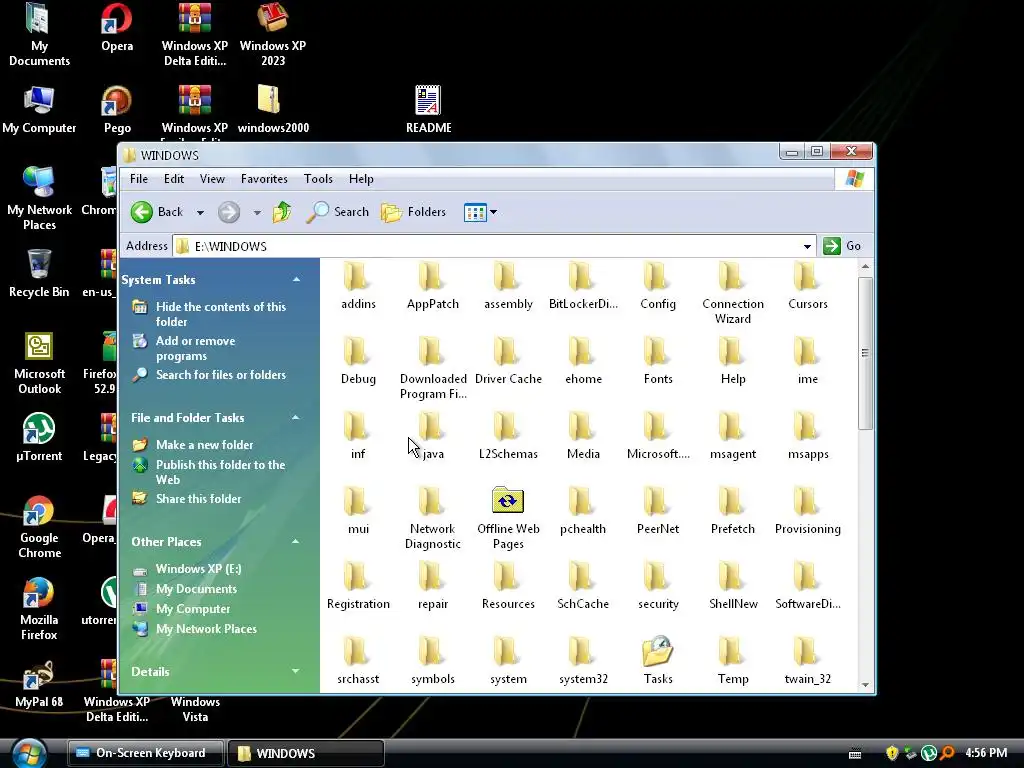Click Share this folder link
Viewport: 1024px width, 768px height.
(199, 499)
